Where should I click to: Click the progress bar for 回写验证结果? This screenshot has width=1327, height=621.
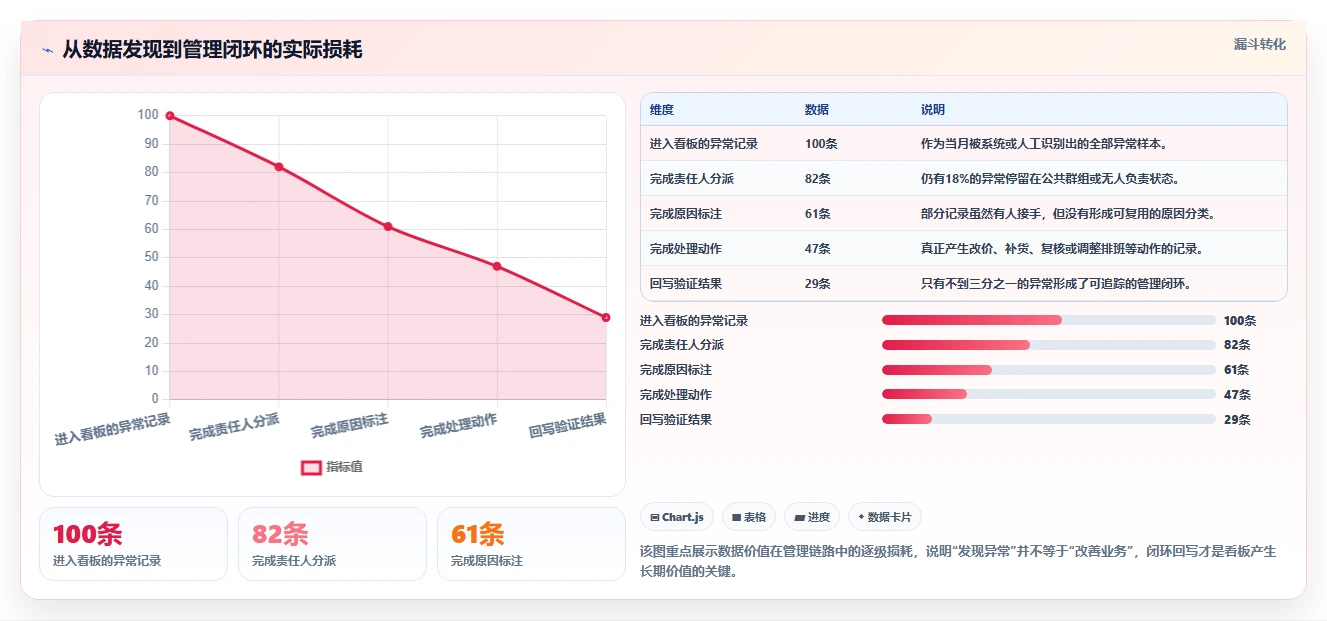[1049, 420]
